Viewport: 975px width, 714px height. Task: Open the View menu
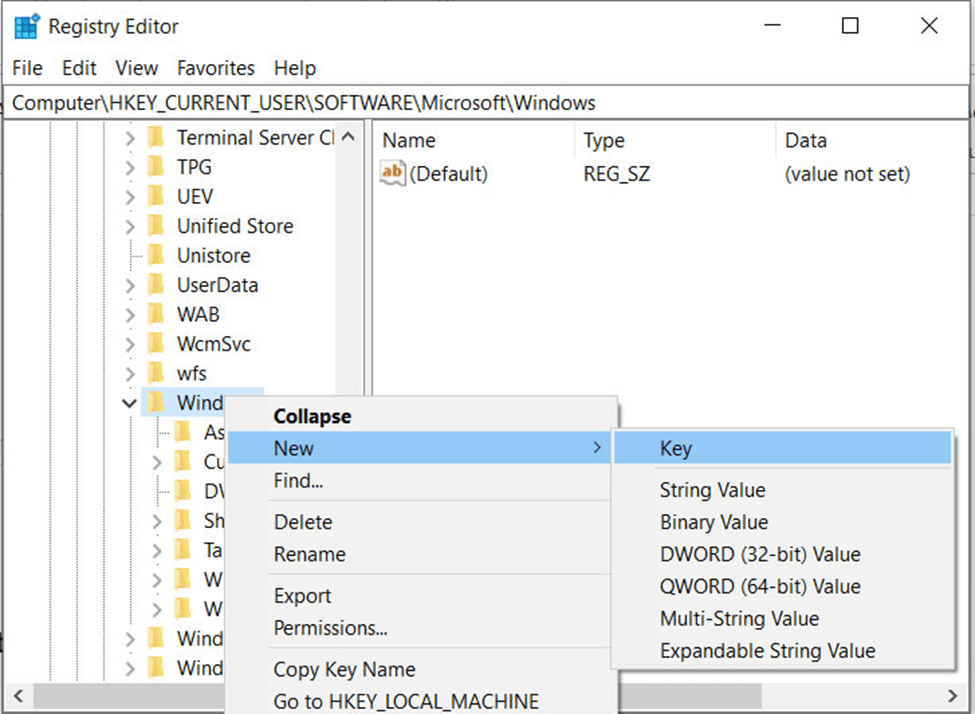coord(136,68)
